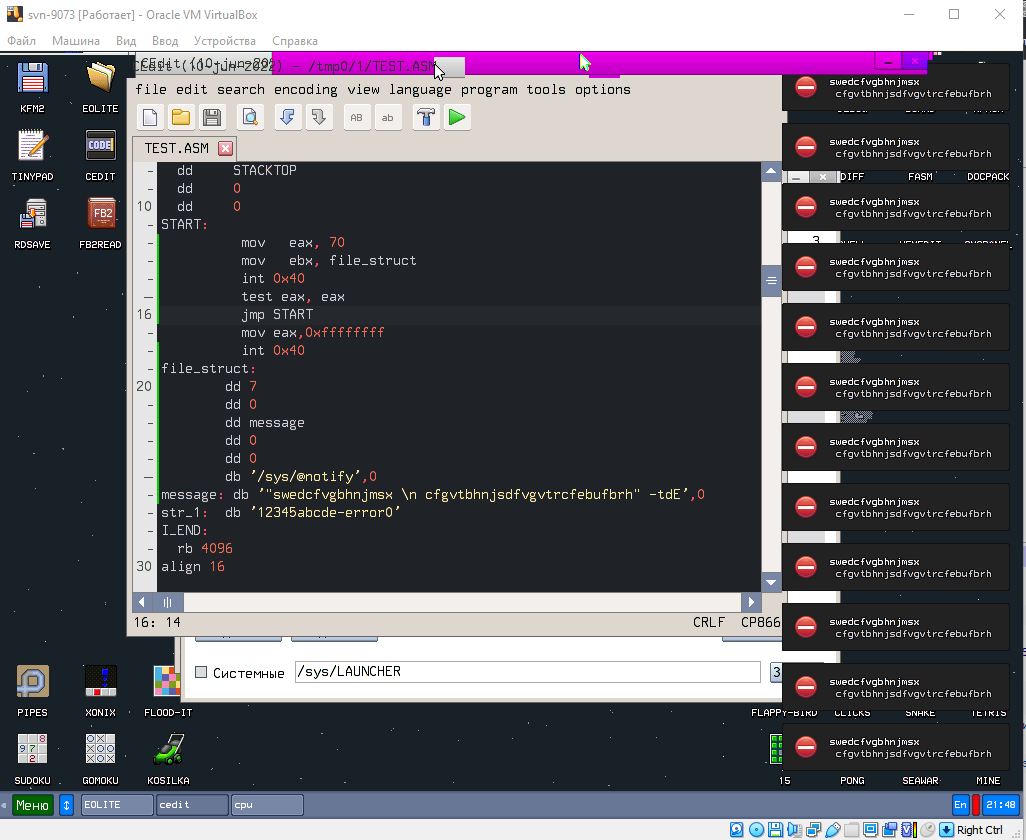Run program with green play icon

pos(457,118)
